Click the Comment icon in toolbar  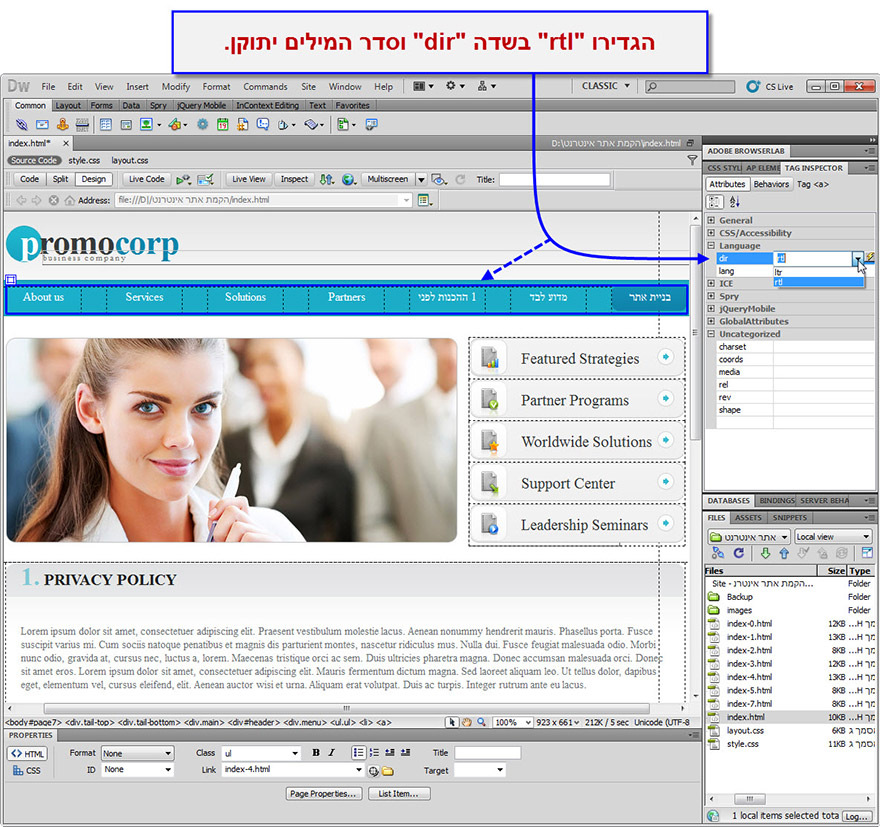tap(262, 125)
